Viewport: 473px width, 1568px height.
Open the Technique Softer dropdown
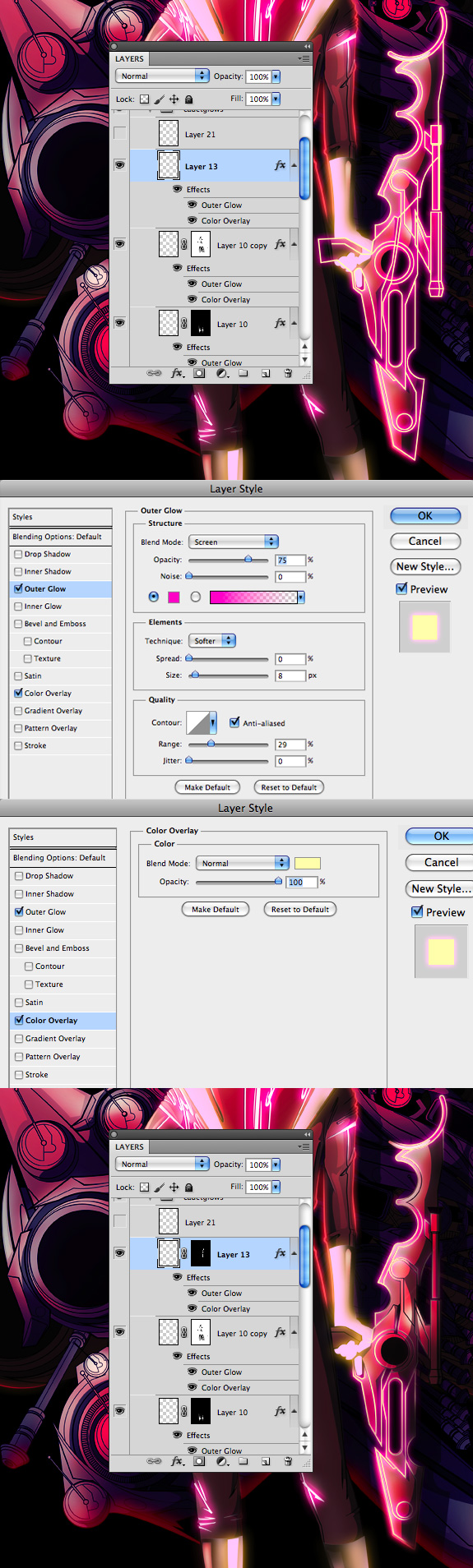coord(212,640)
